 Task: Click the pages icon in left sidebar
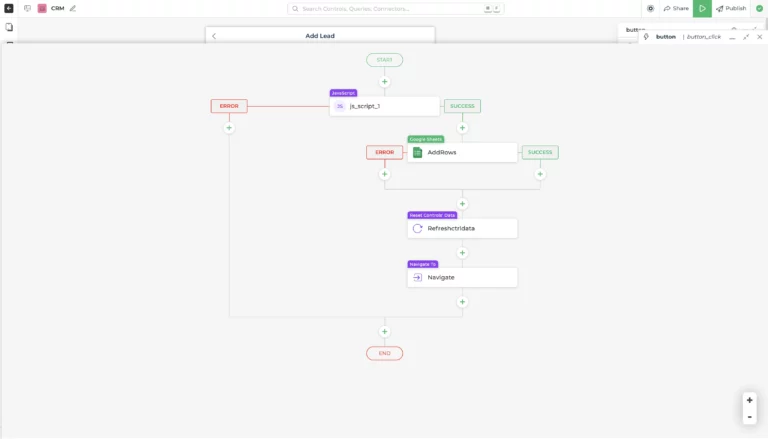9,27
